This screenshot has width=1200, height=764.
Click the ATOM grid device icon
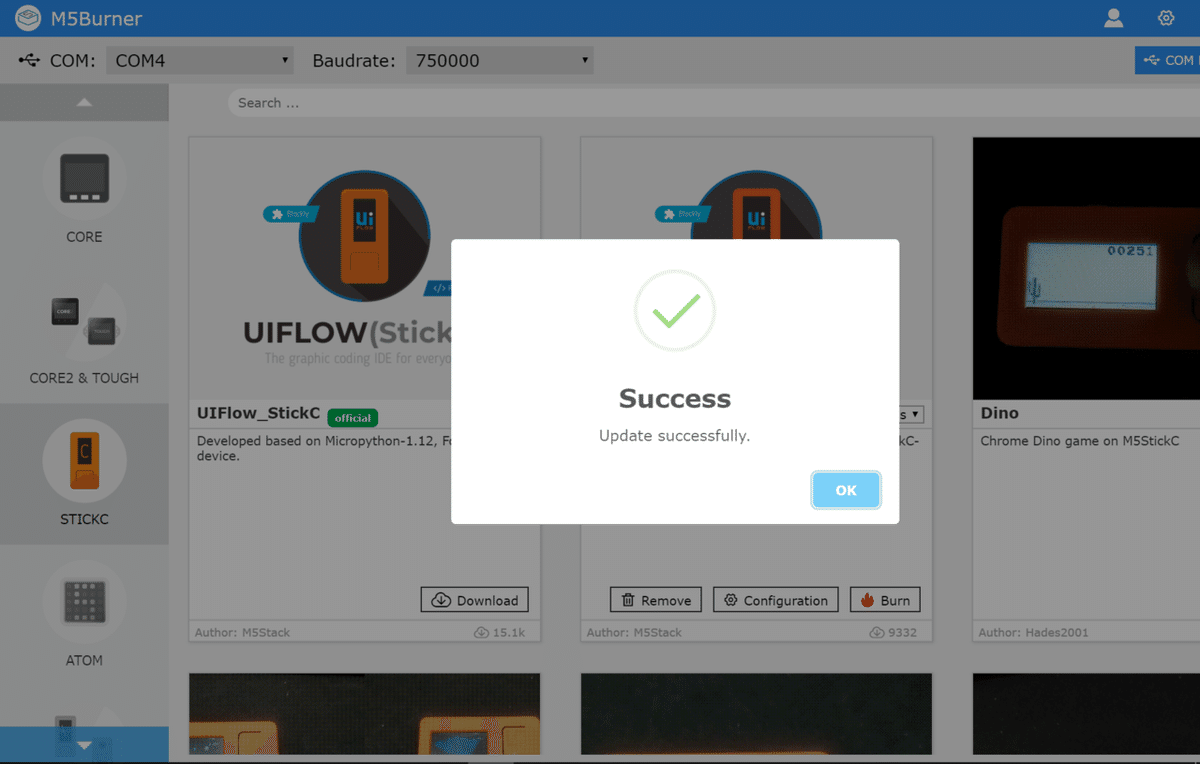84,602
